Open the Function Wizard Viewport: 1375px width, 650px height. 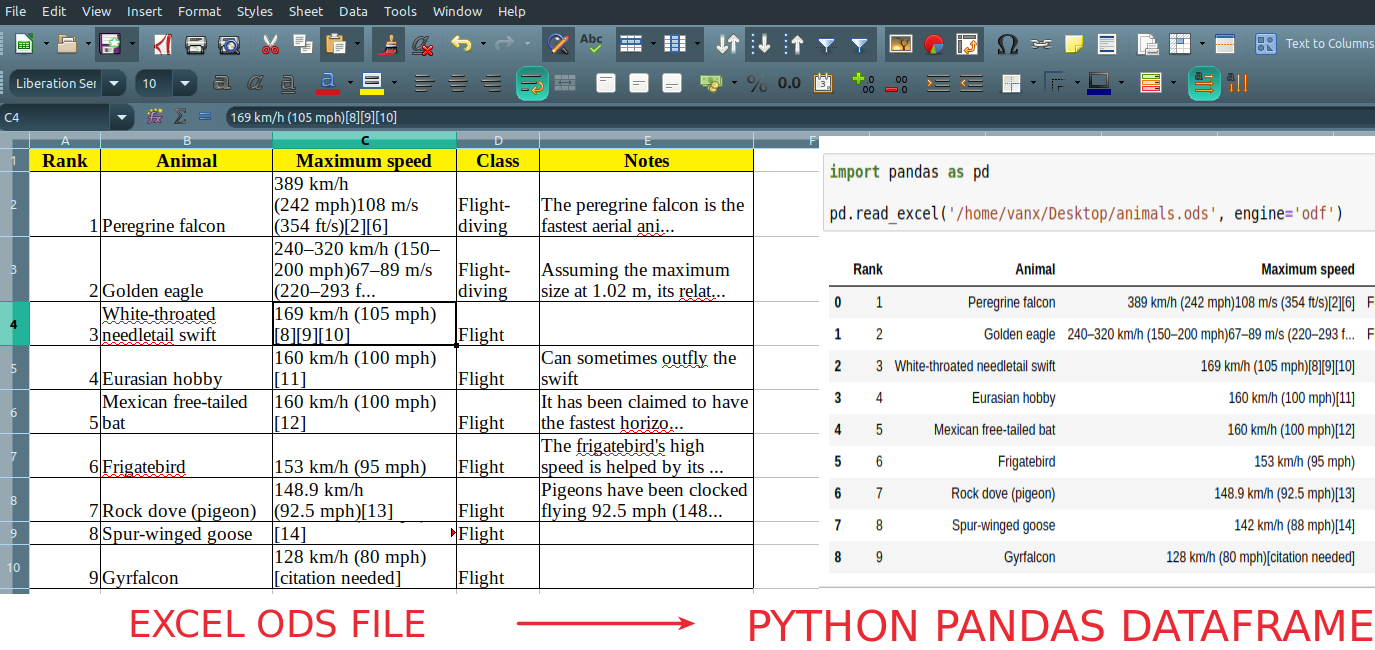(x=155, y=117)
